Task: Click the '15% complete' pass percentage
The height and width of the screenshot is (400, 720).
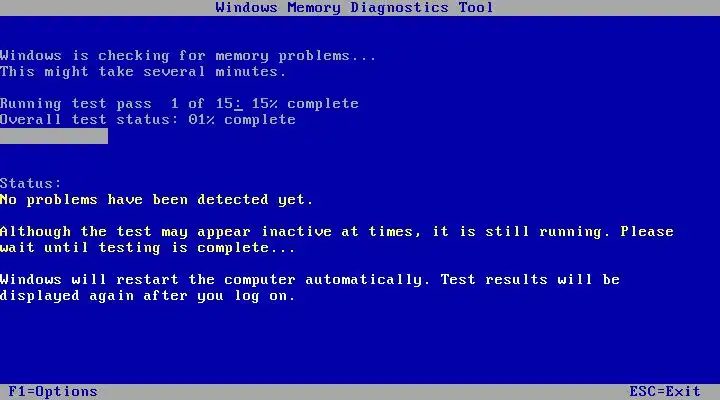Action: (305, 104)
